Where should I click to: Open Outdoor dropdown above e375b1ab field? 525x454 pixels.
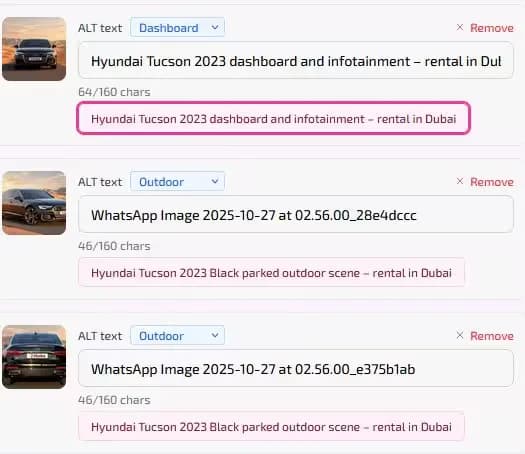[x=177, y=335]
